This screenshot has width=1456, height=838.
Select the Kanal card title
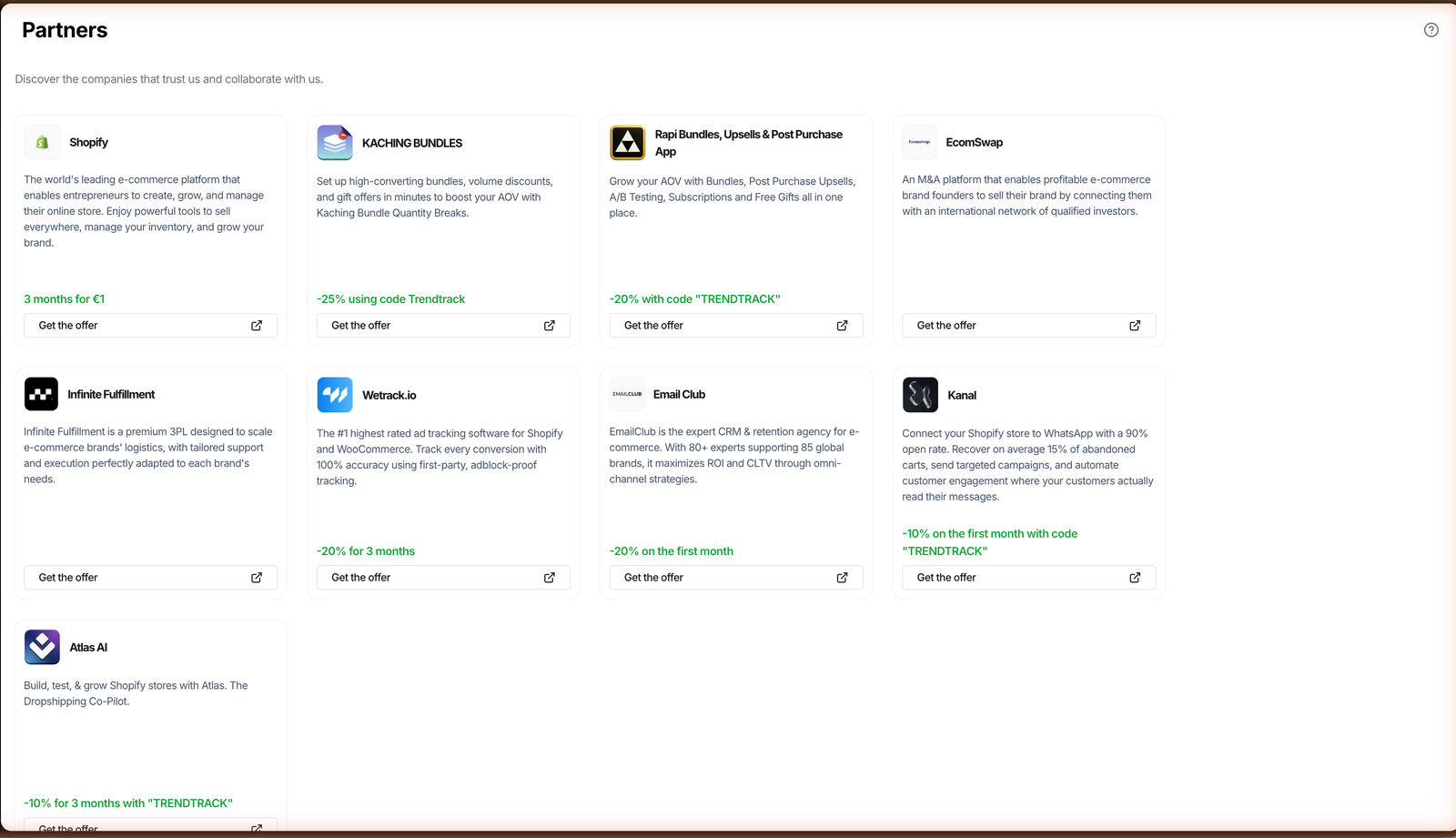coord(962,396)
